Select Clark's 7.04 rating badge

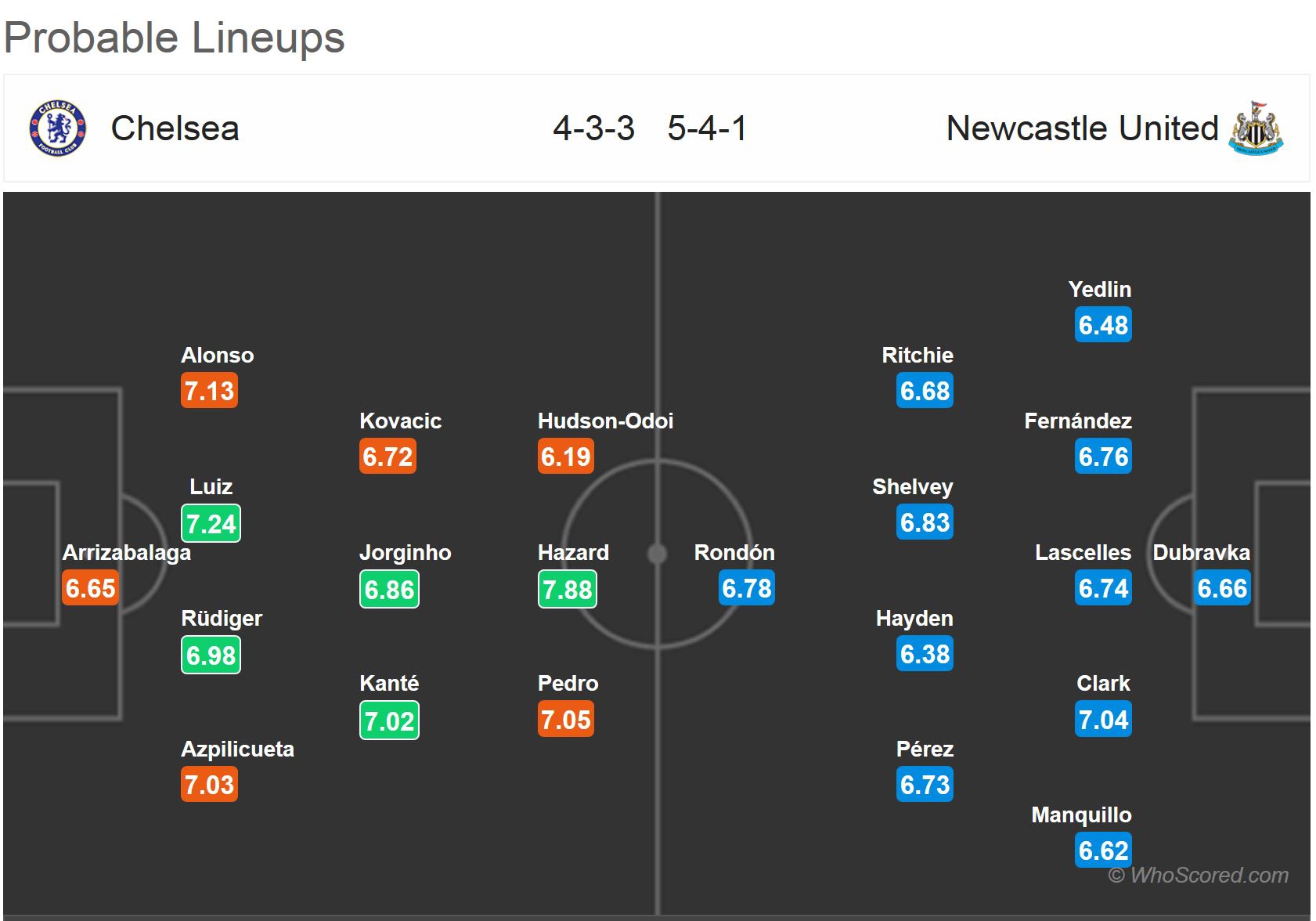(1103, 720)
